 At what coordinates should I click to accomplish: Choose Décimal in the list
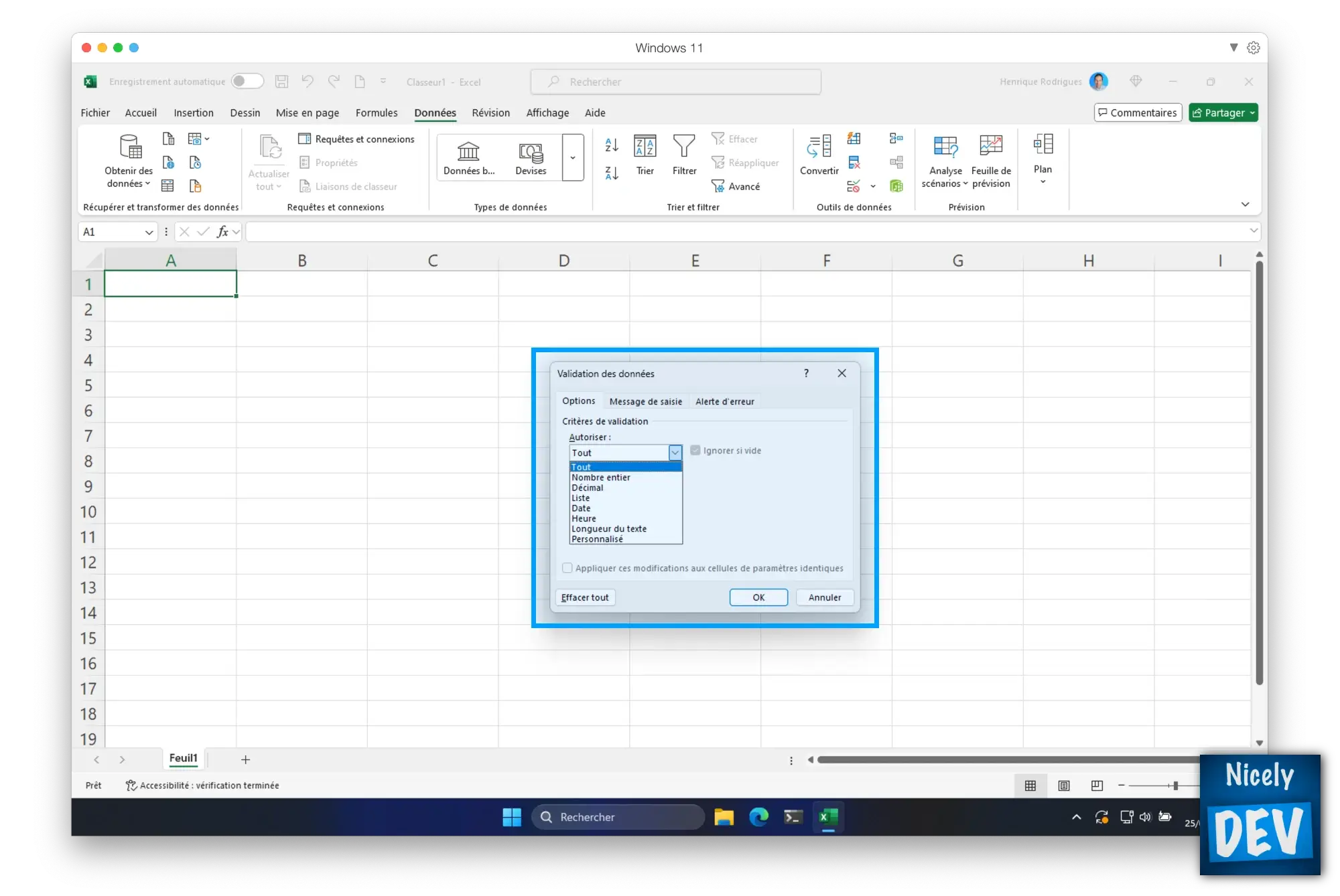(x=626, y=488)
